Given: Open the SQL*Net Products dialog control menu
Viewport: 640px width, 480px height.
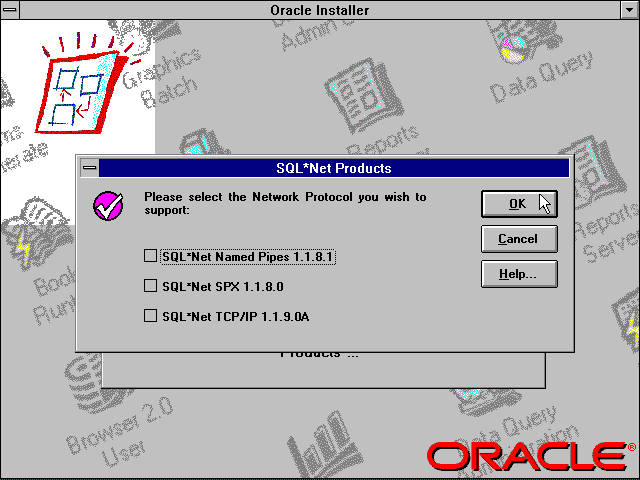Looking at the screenshot, I should pos(89,168).
